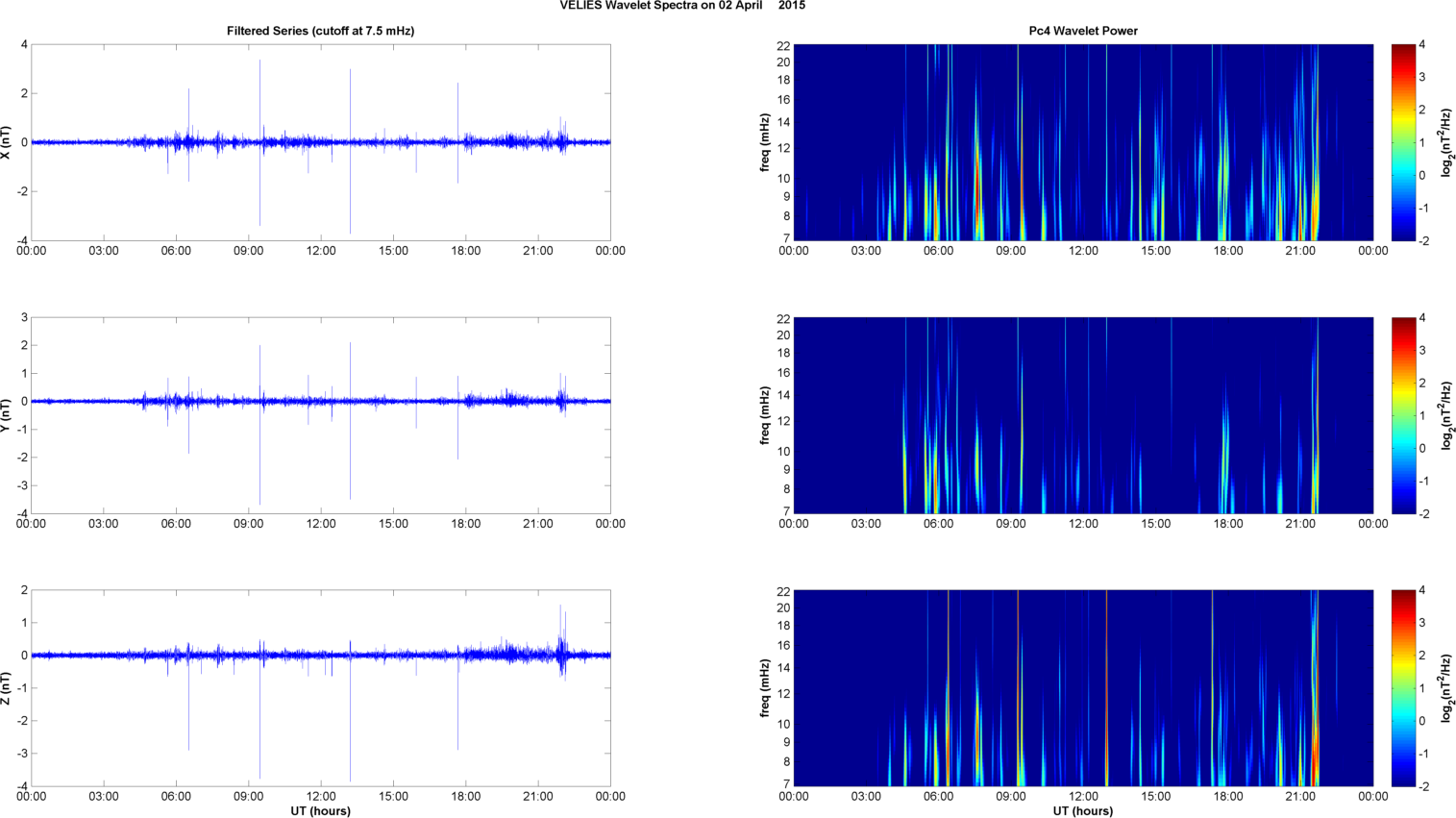Click the "Z (nT)" y-axis label
1456x818 pixels.
pos(7,688)
